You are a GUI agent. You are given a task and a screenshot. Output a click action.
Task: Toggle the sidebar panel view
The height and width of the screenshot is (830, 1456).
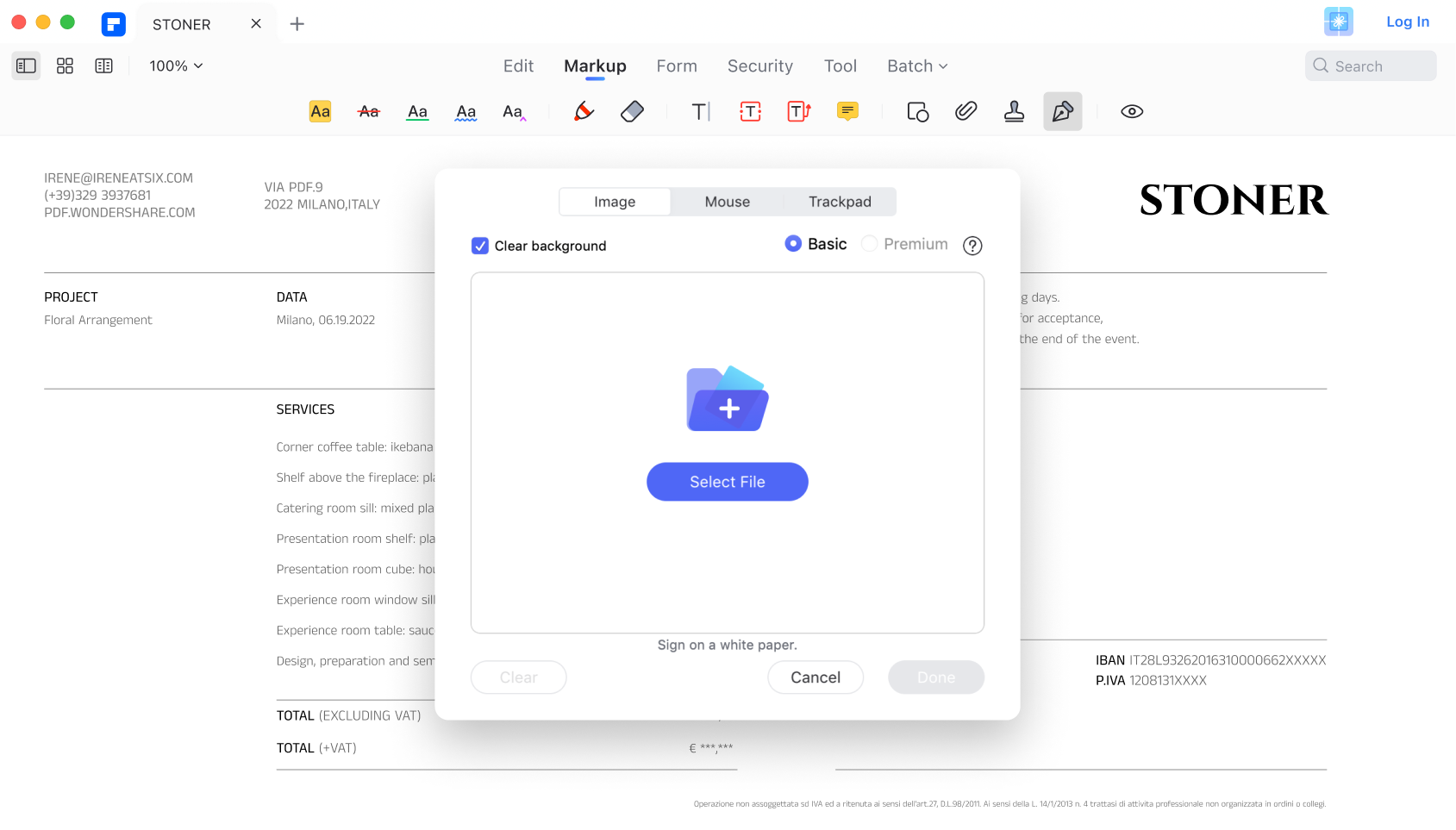click(26, 66)
